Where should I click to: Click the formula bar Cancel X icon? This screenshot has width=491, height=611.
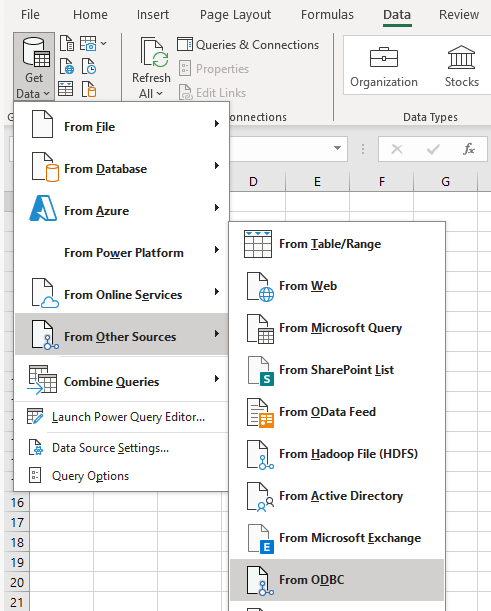(397, 149)
